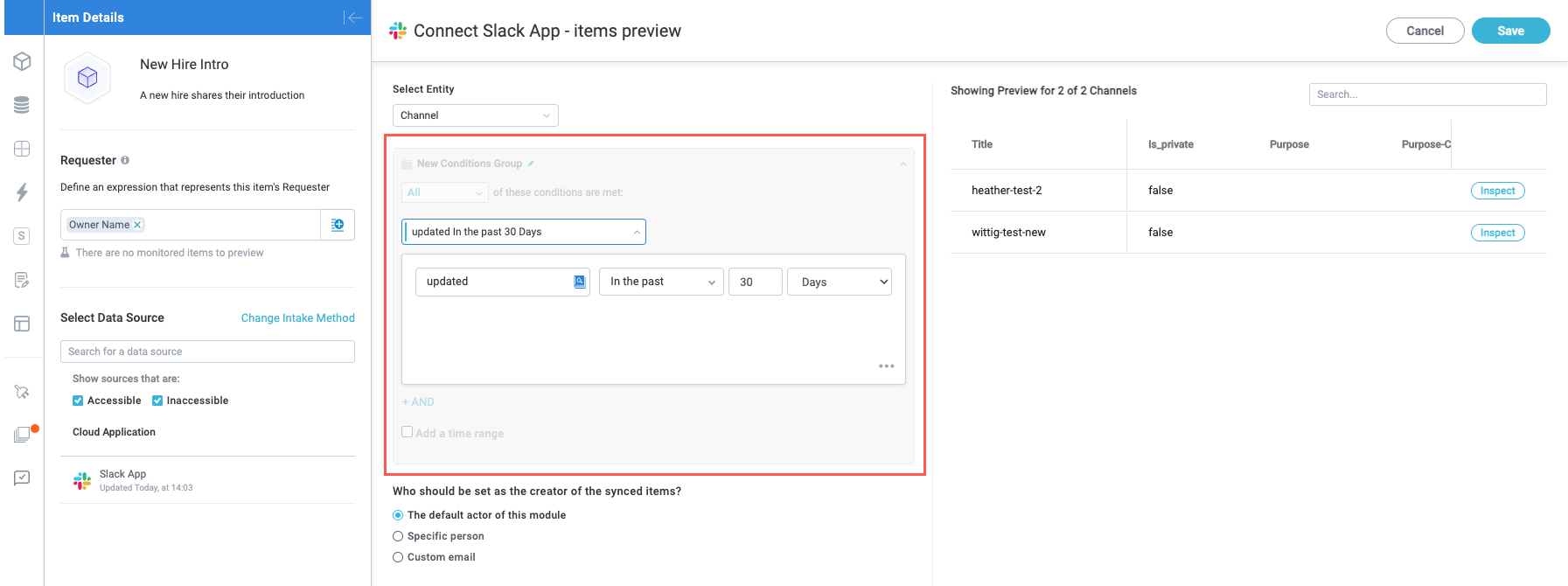
Task: Click the lightning bolt sidebar icon
Action: click(x=23, y=192)
